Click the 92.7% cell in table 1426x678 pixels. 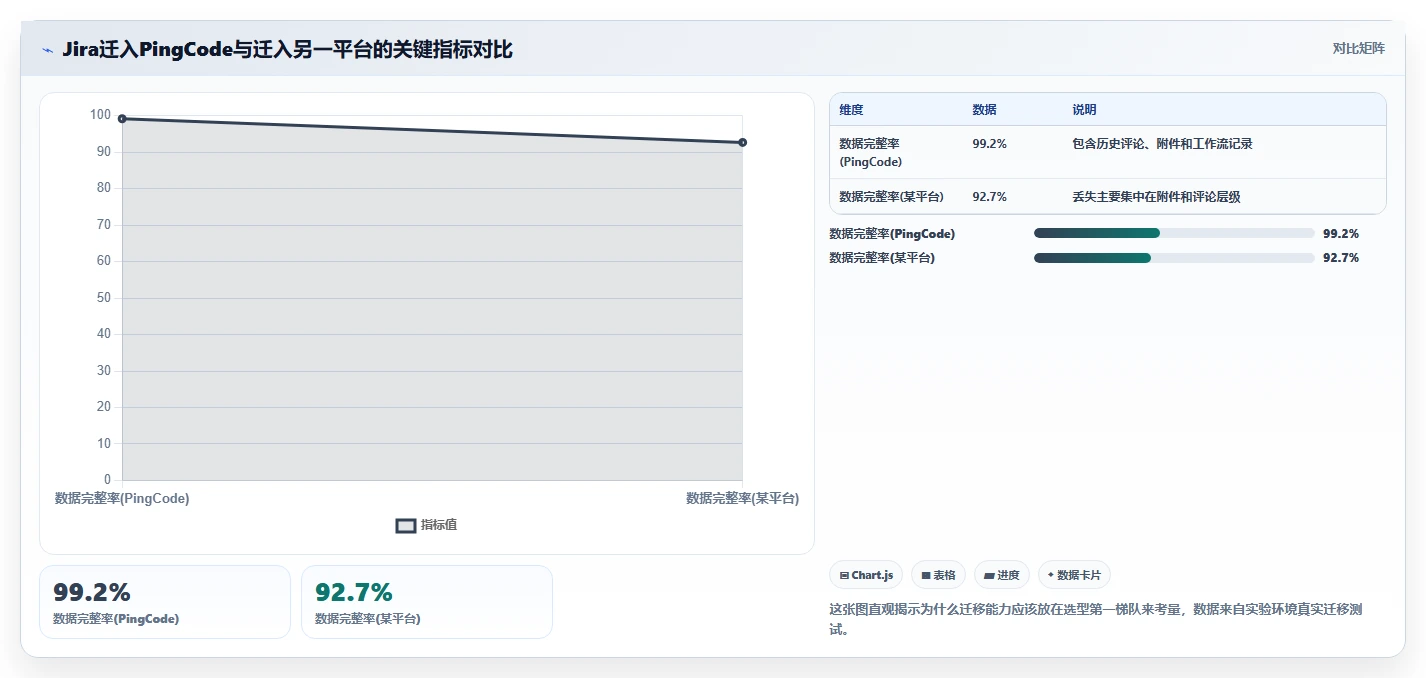tap(989, 197)
